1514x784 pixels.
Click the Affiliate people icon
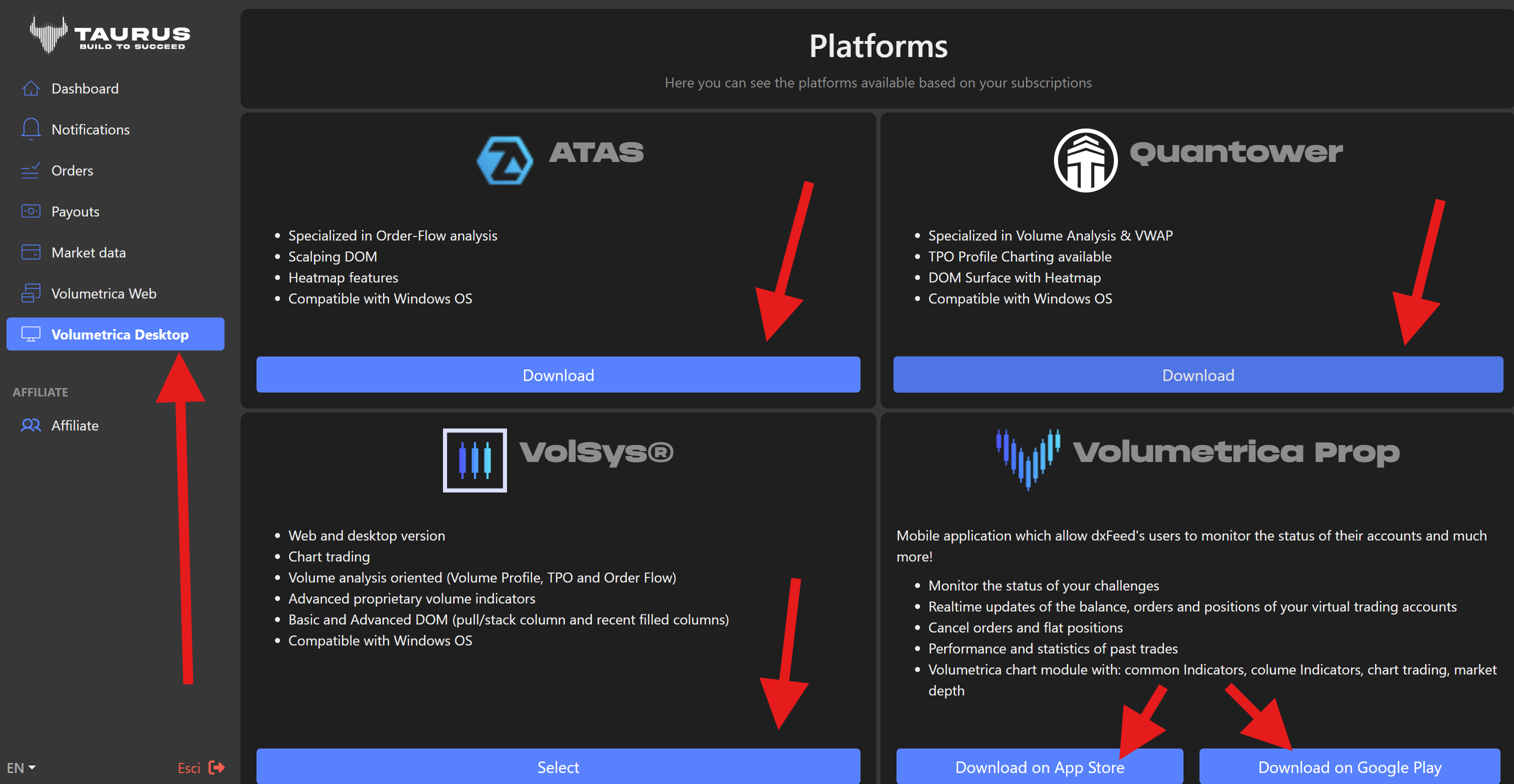(30, 425)
